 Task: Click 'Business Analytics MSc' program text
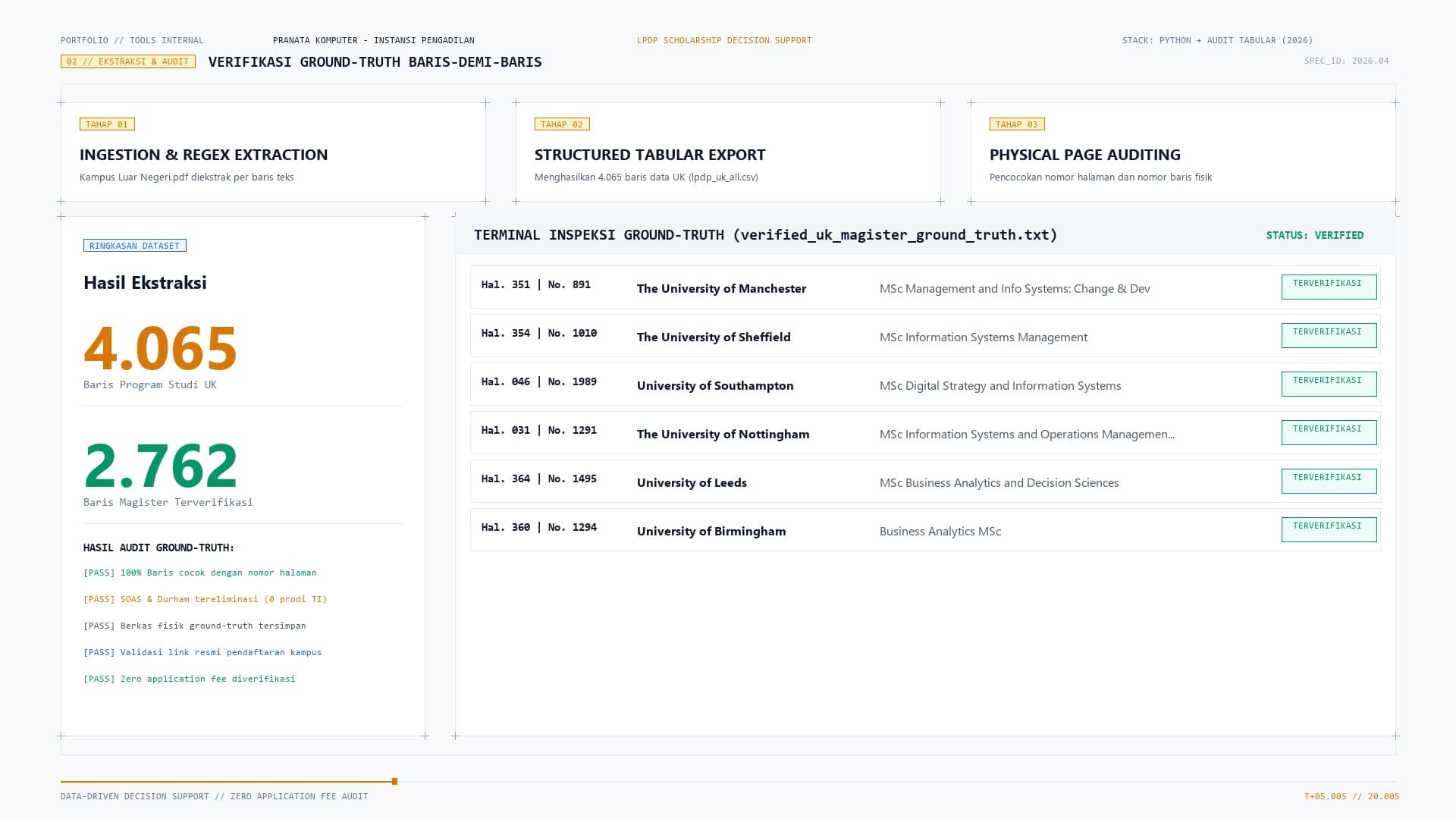tap(940, 531)
